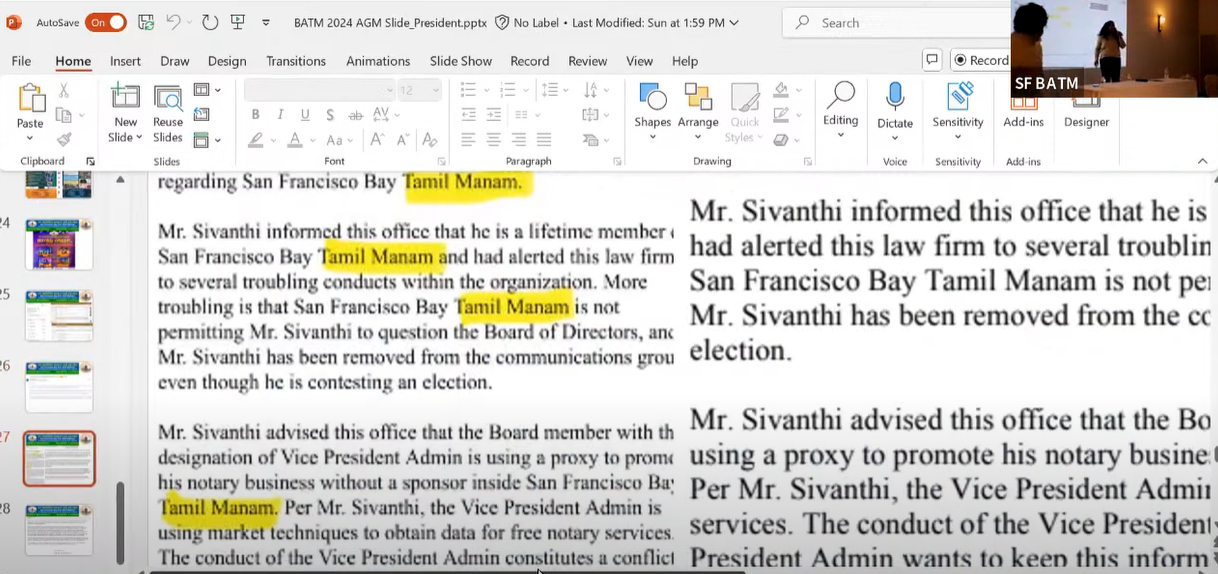The height and width of the screenshot is (574, 1218).
Task: Justify the paragraph text
Action: [543, 140]
